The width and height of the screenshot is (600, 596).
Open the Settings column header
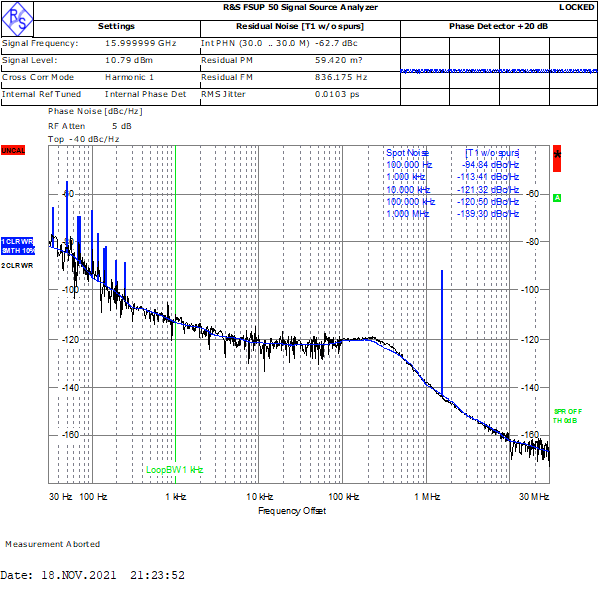click(116, 26)
